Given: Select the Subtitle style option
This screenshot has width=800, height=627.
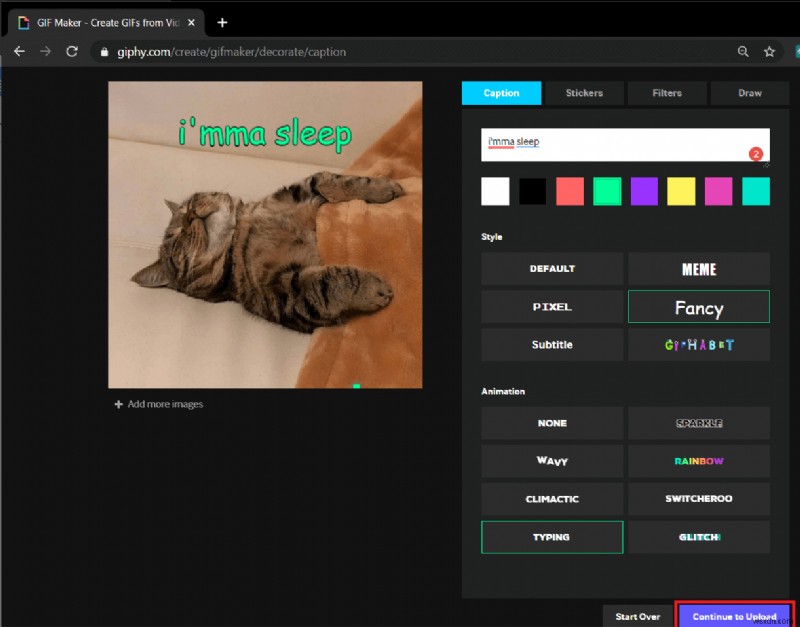Looking at the screenshot, I should (x=552, y=344).
